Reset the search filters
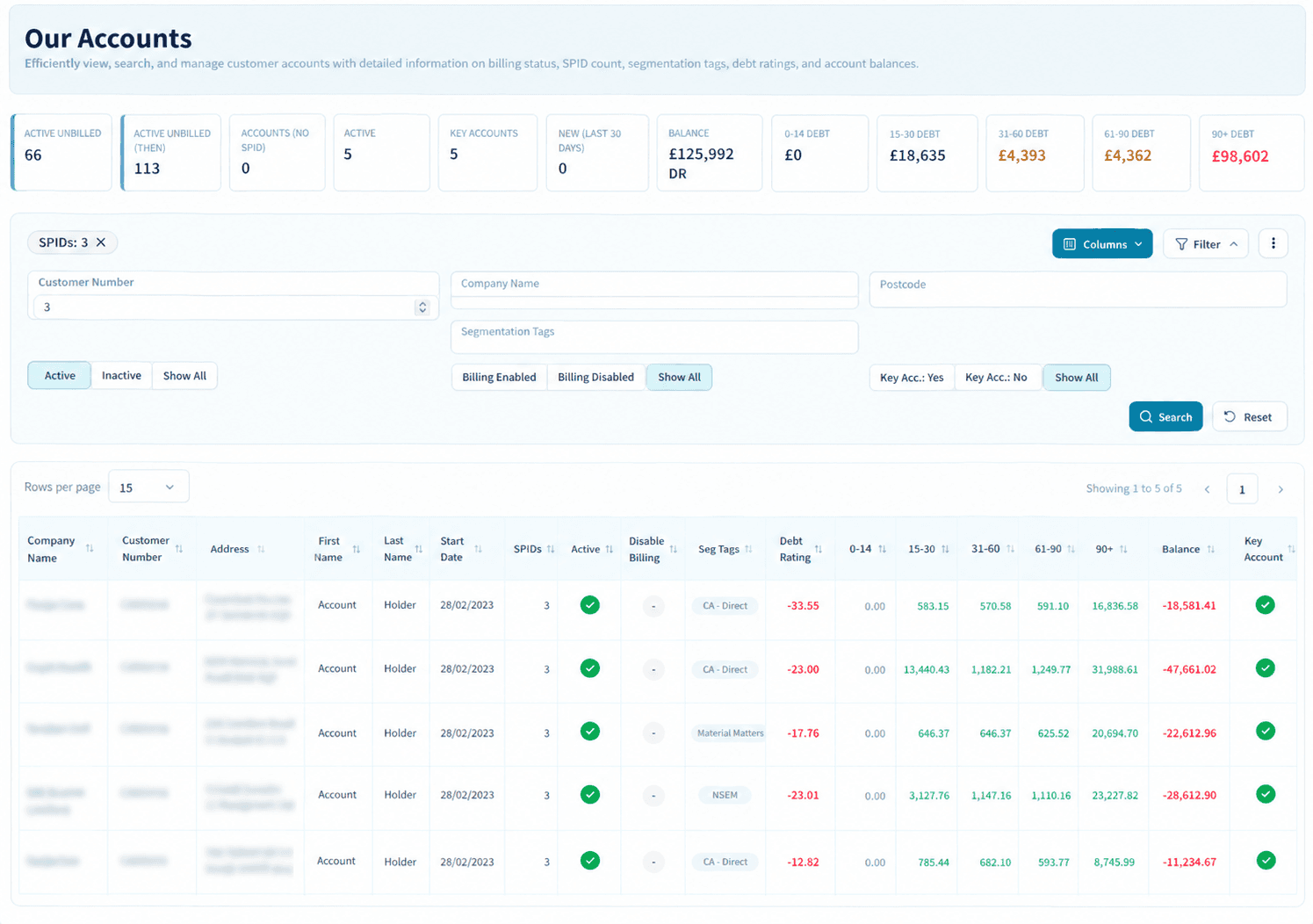Screen dimensions: 1313x924 [x=1249, y=417]
